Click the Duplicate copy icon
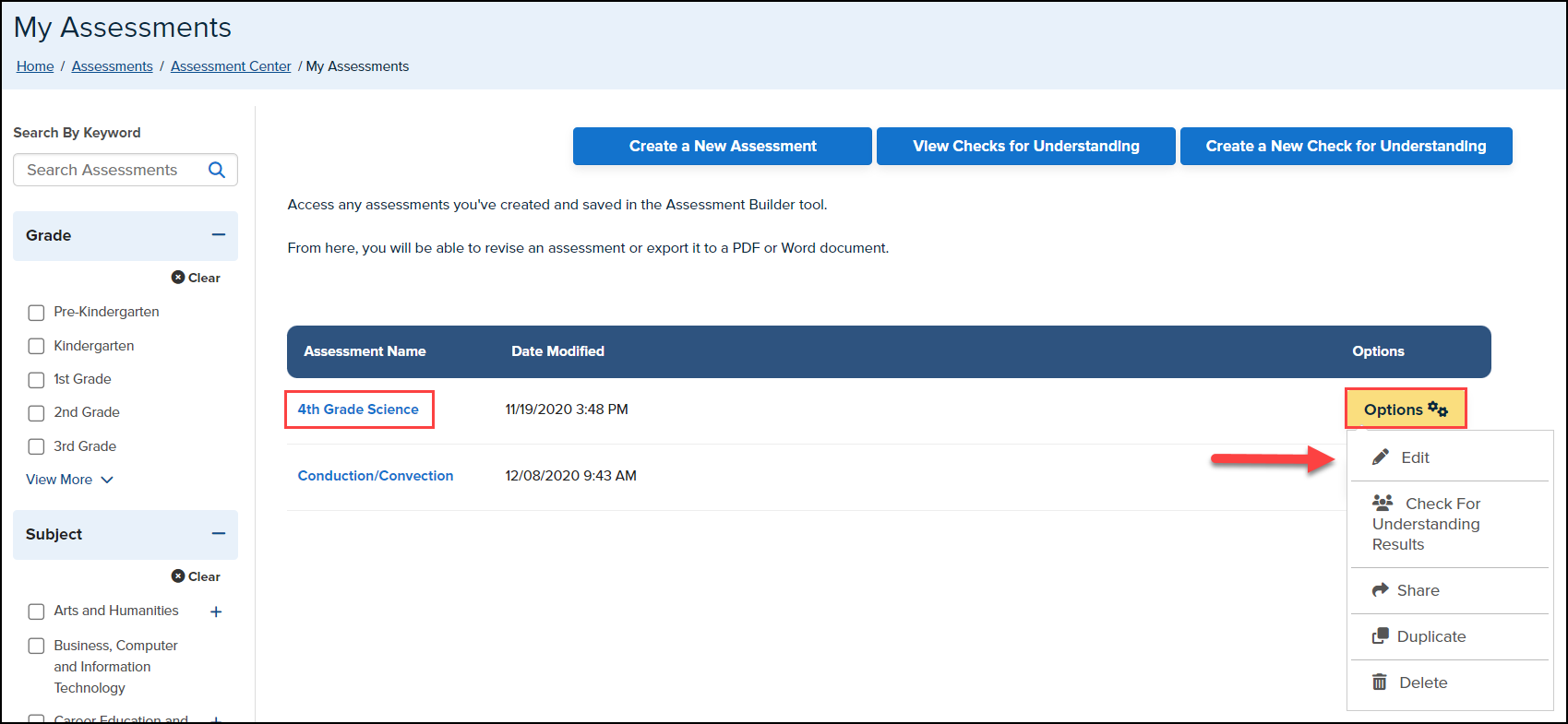Image resolution: width=1568 pixels, height=724 pixels. [1381, 636]
